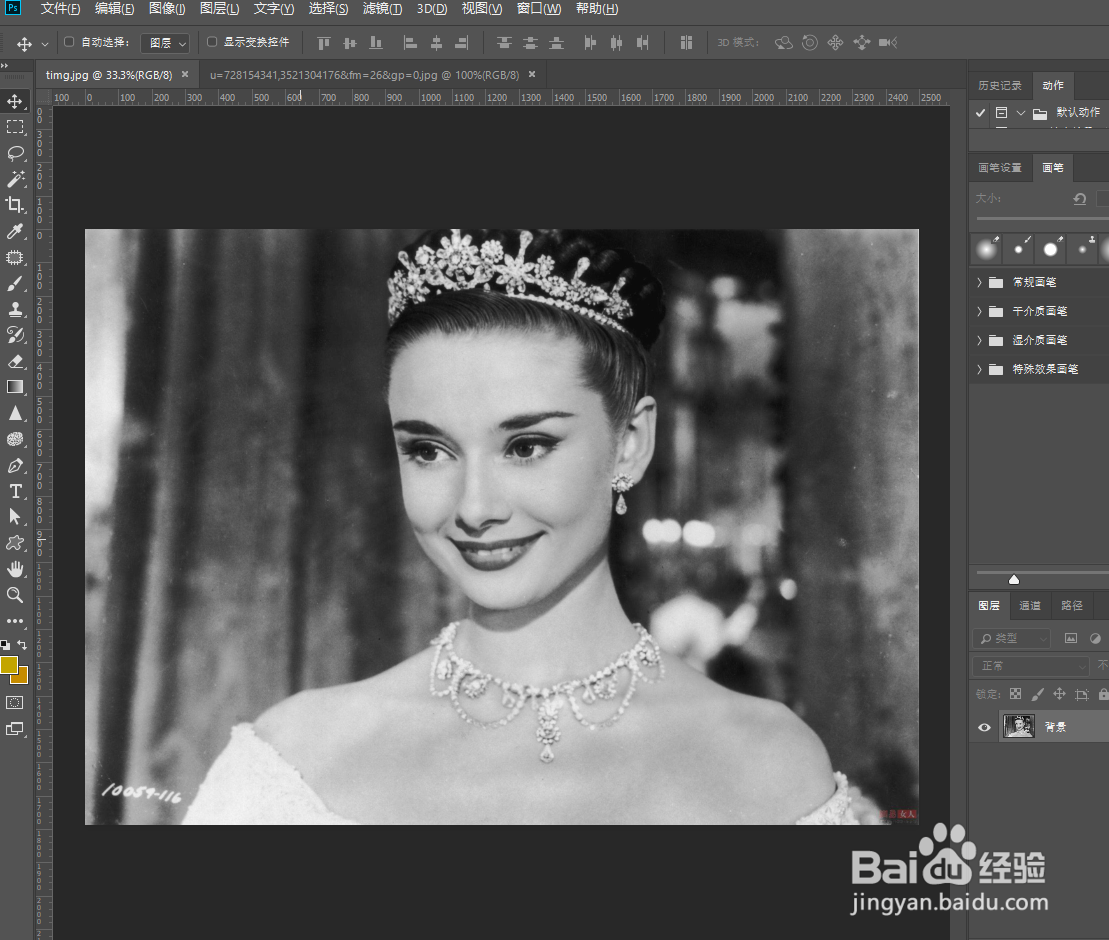1109x940 pixels.
Task: Click align left edges icon
Action: point(410,43)
